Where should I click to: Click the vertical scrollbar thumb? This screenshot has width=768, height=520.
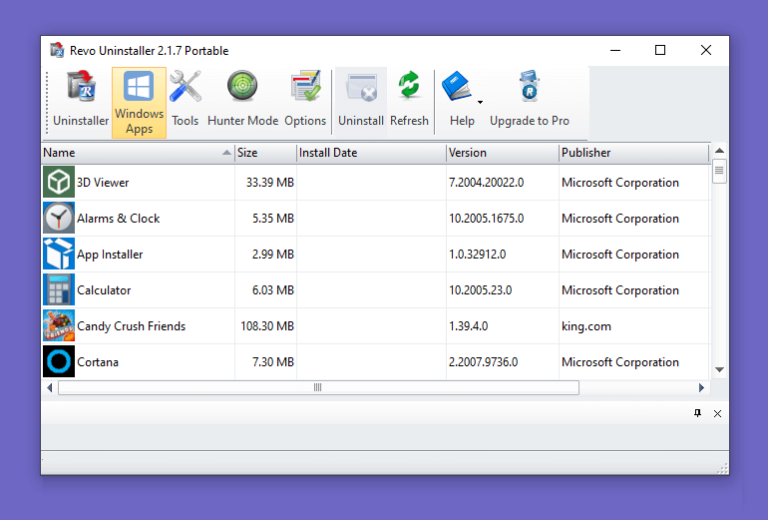[x=719, y=170]
